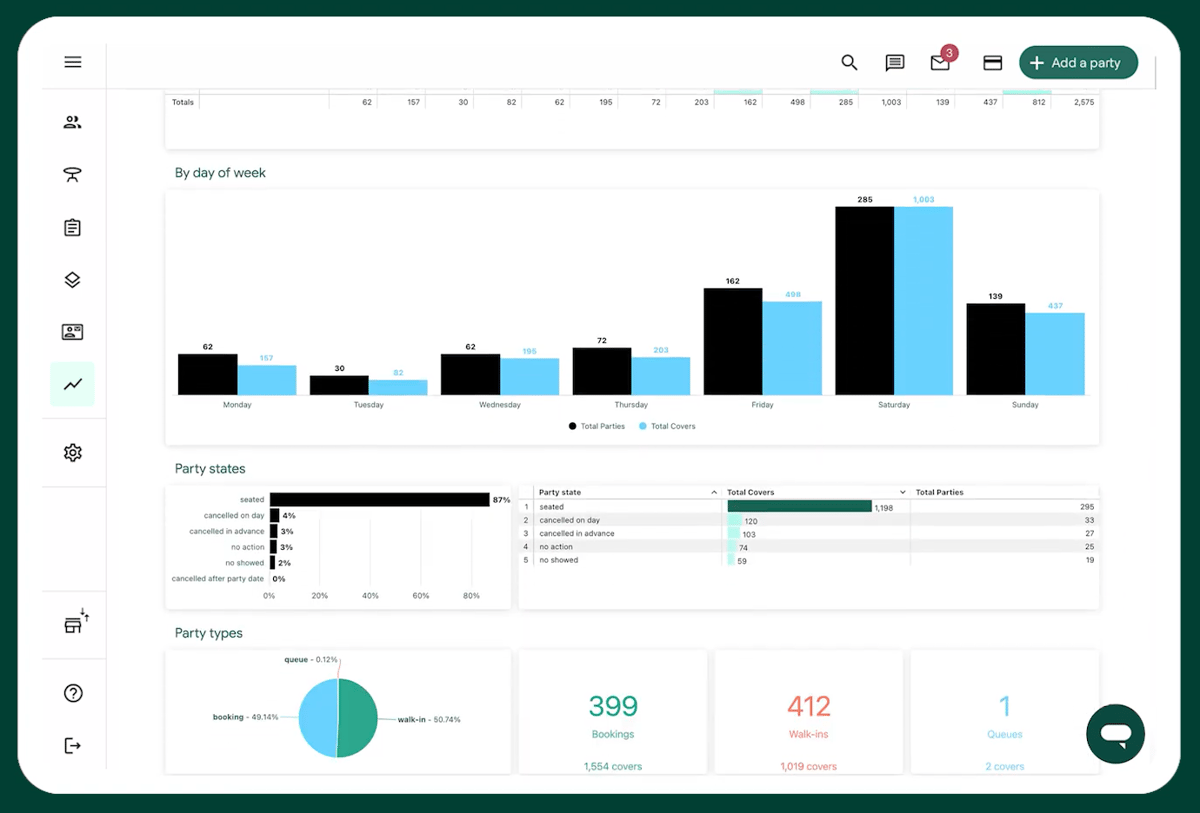Open the Party state column sort dropdown
This screenshot has height=813, width=1200.
pyautogui.click(x=713, y=492)
